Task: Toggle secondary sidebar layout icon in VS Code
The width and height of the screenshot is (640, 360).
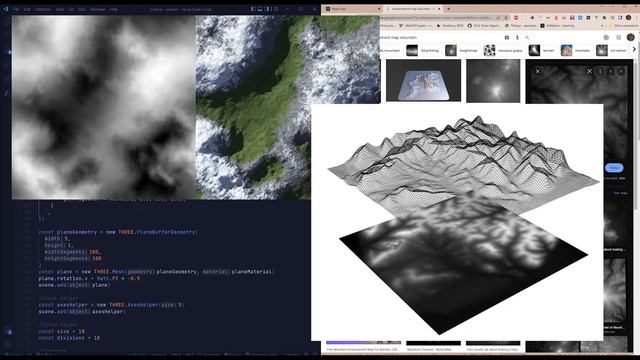Action: tap(267, 9)
